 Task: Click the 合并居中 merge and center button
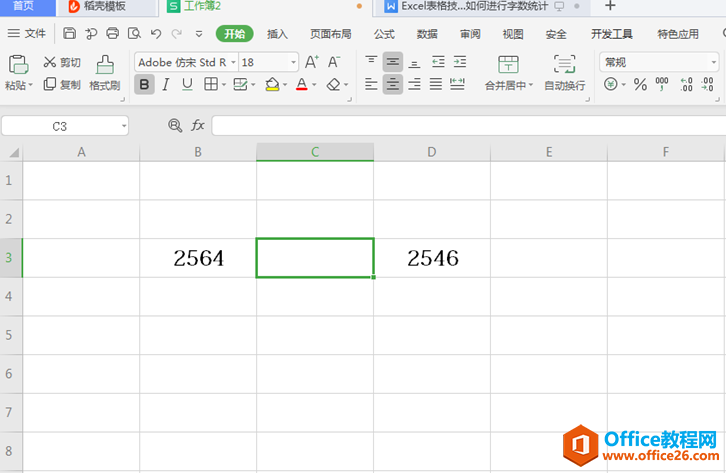(x=509, y=72)
